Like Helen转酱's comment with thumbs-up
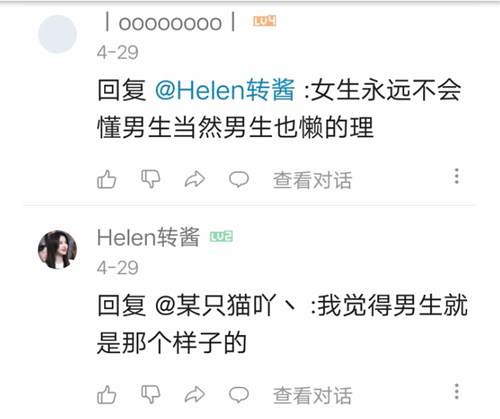Screen dimensions: 500x419 click(106, 395)
